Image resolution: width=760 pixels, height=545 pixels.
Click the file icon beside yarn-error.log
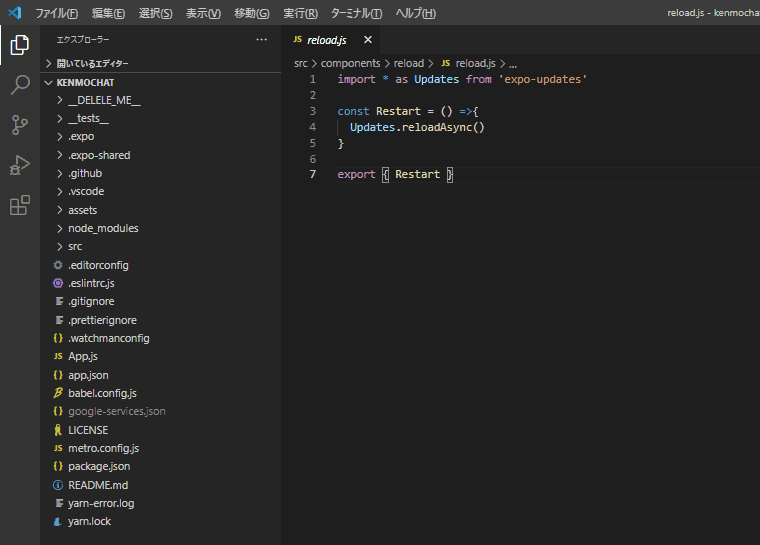[x=59, y=503]
